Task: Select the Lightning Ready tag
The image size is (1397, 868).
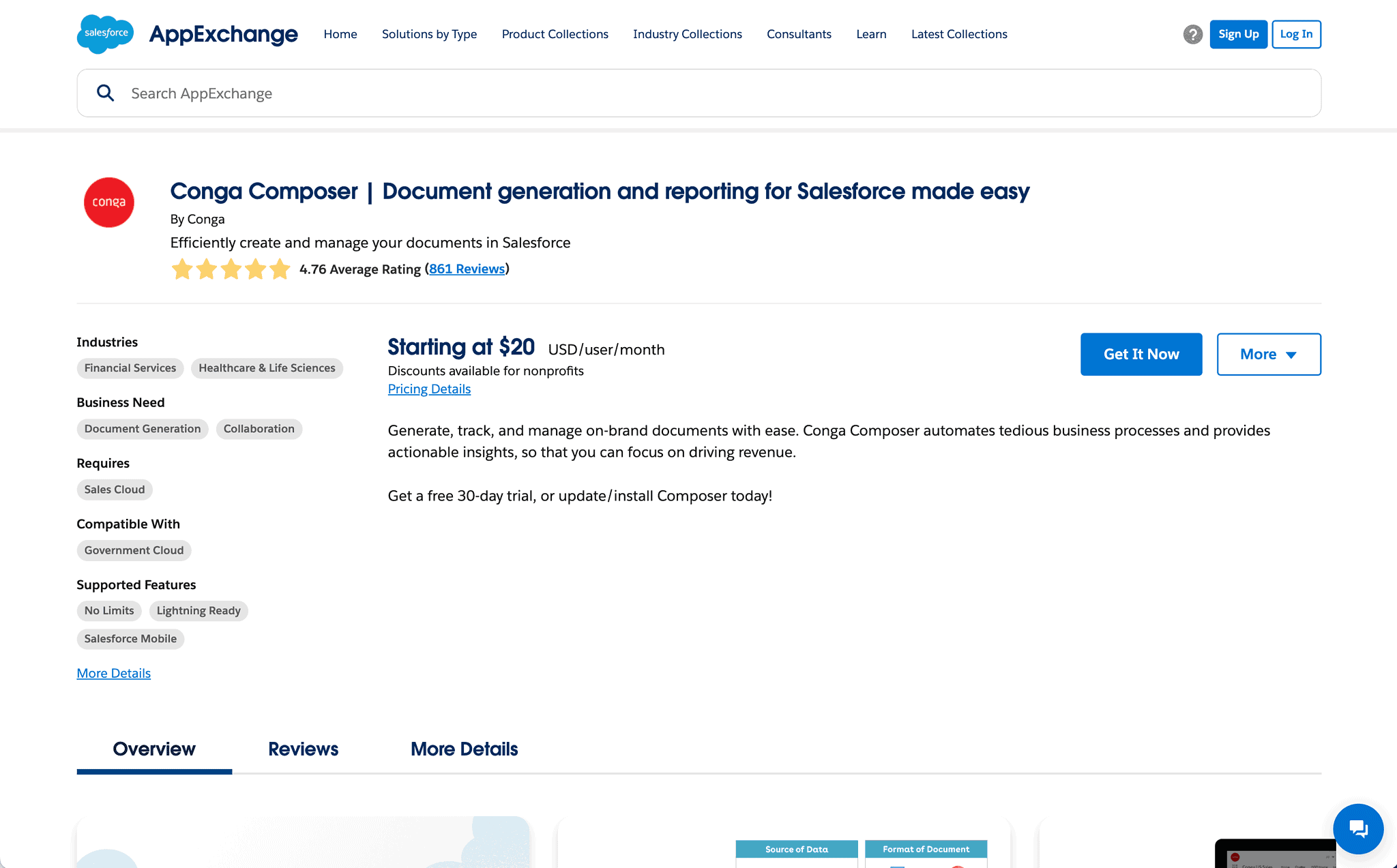Action: [198, 611]
